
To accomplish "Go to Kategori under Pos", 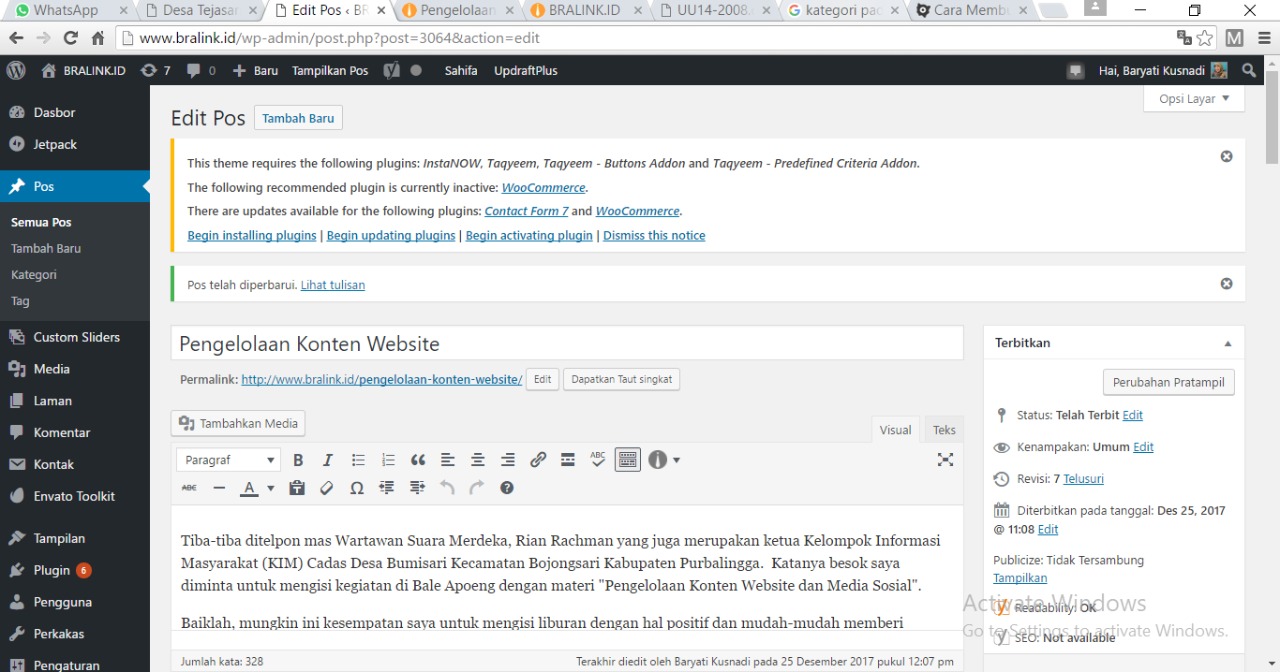I will 34,274.
